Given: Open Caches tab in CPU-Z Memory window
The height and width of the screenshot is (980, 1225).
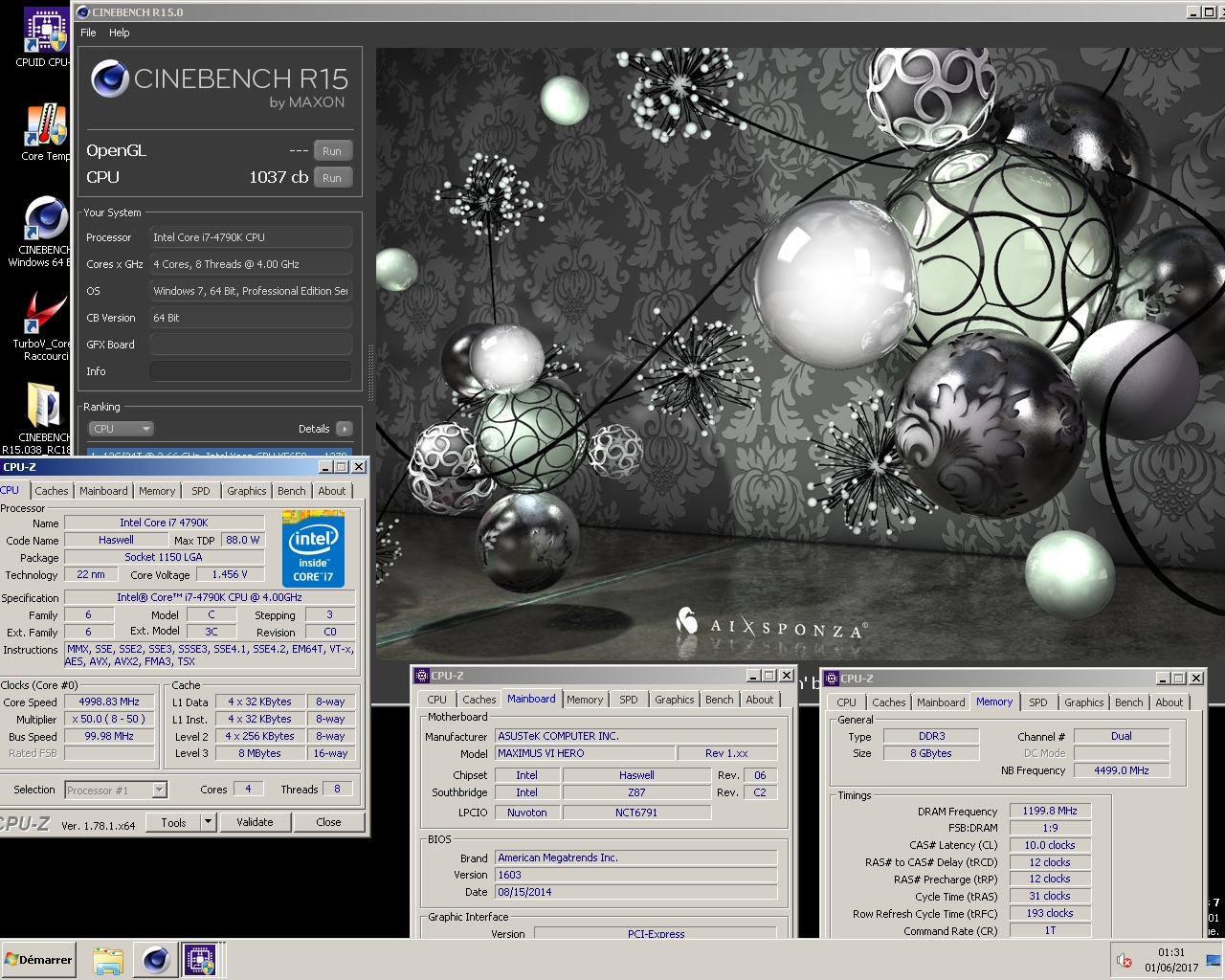Looking at the screenshot, I should (x=889, y=702).
